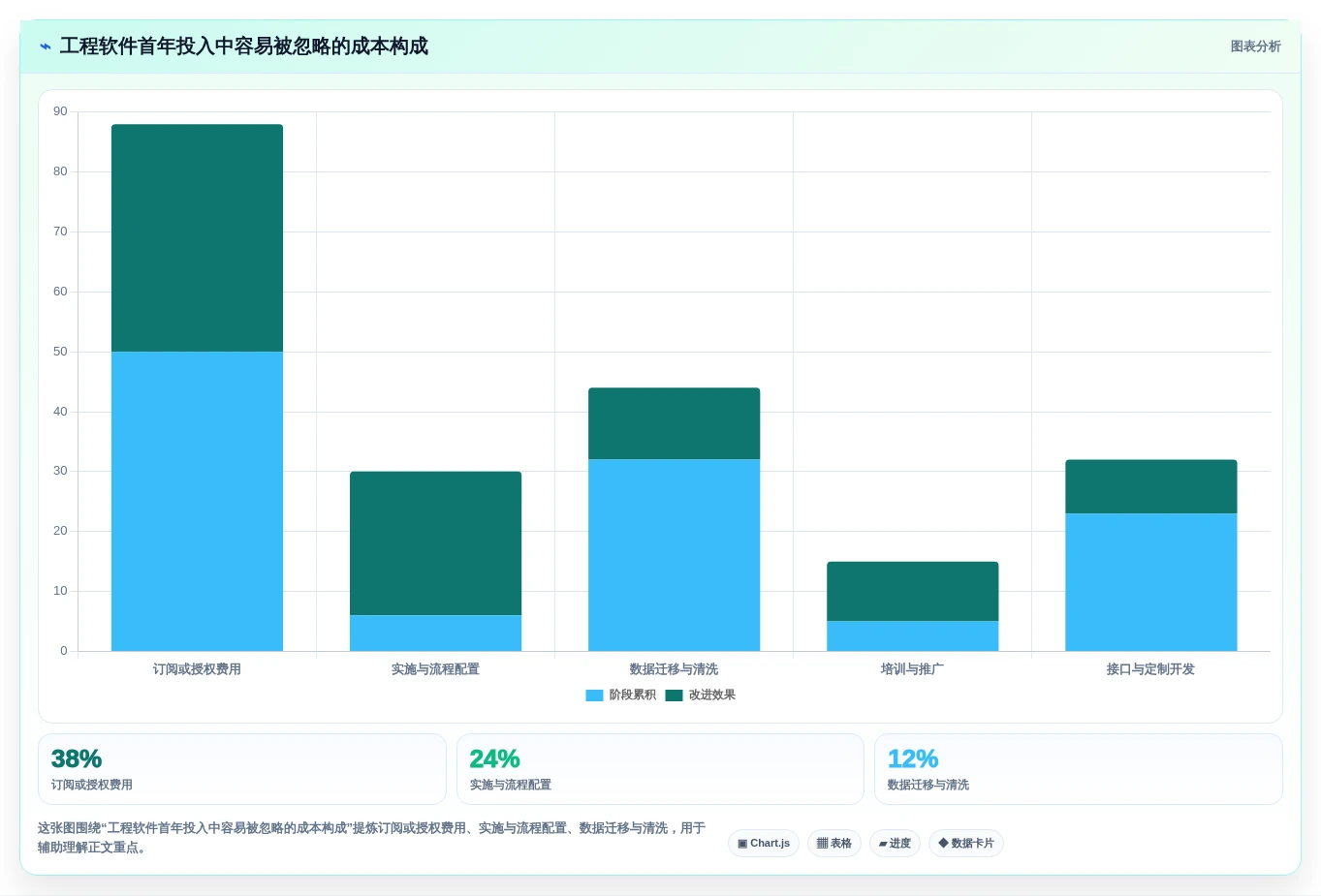Viewport: 1321px width, 896px height.
Task: Click the 表格 tag chip
Action: click(833, 843)
